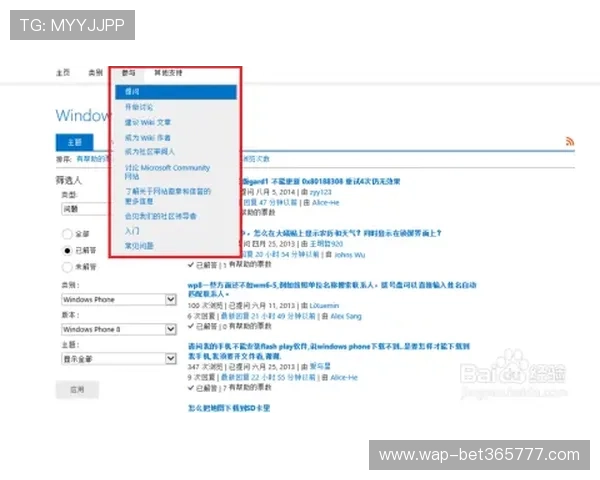Choose 提问 in the dropdown menu
The width and height of the screenshot is (600, 480).
(176, 92)
